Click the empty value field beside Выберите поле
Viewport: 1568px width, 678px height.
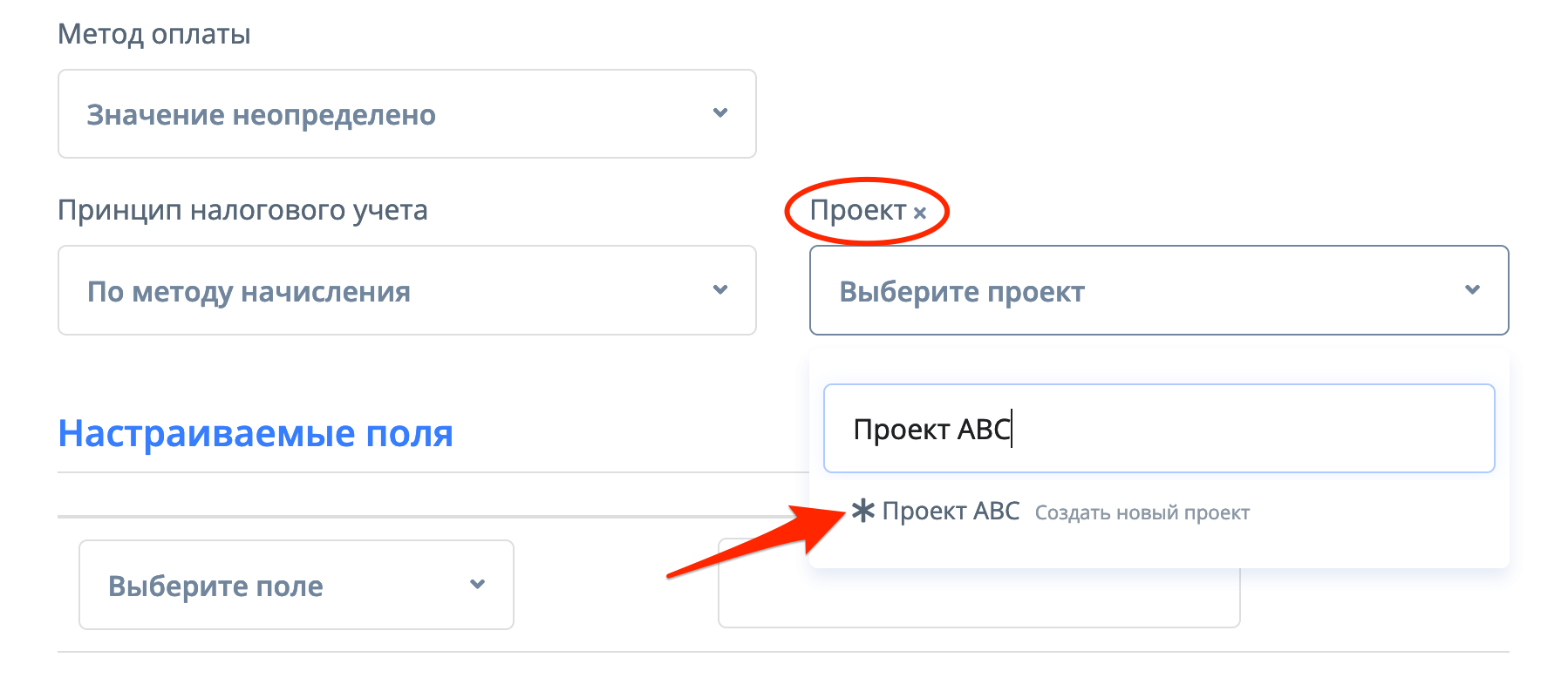pos(978,600)
